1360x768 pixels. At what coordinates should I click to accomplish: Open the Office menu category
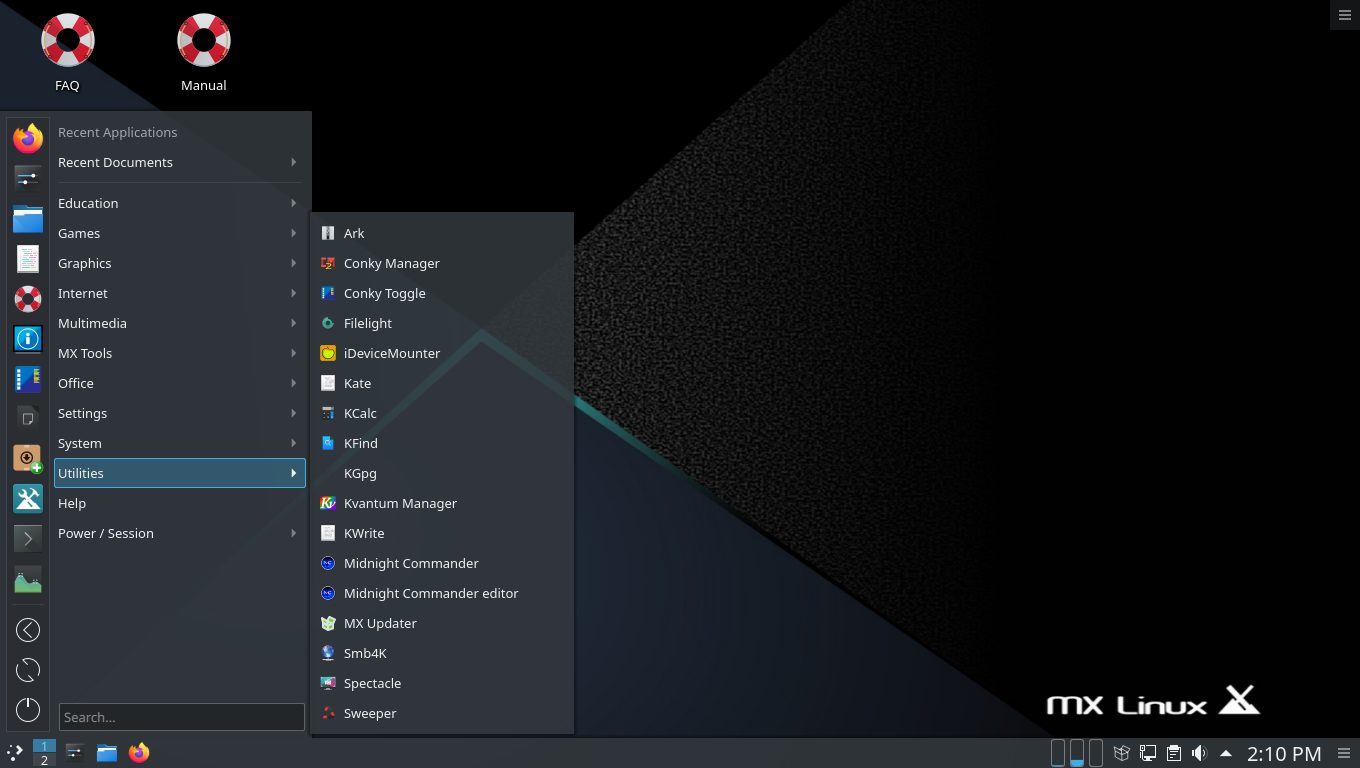click(179, 383)
